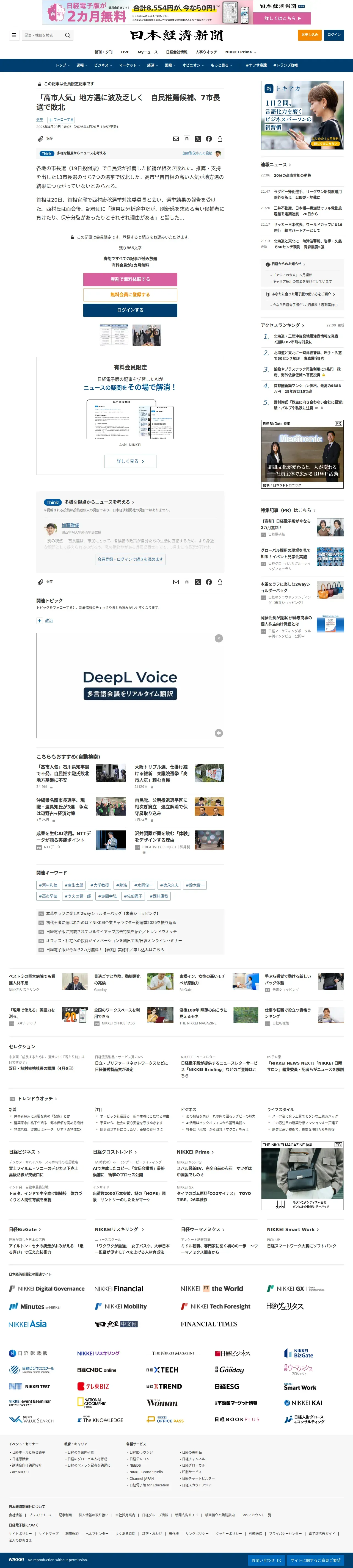
Task: Open 日経会社情報 in the header menu
Action: click(176, 52)
